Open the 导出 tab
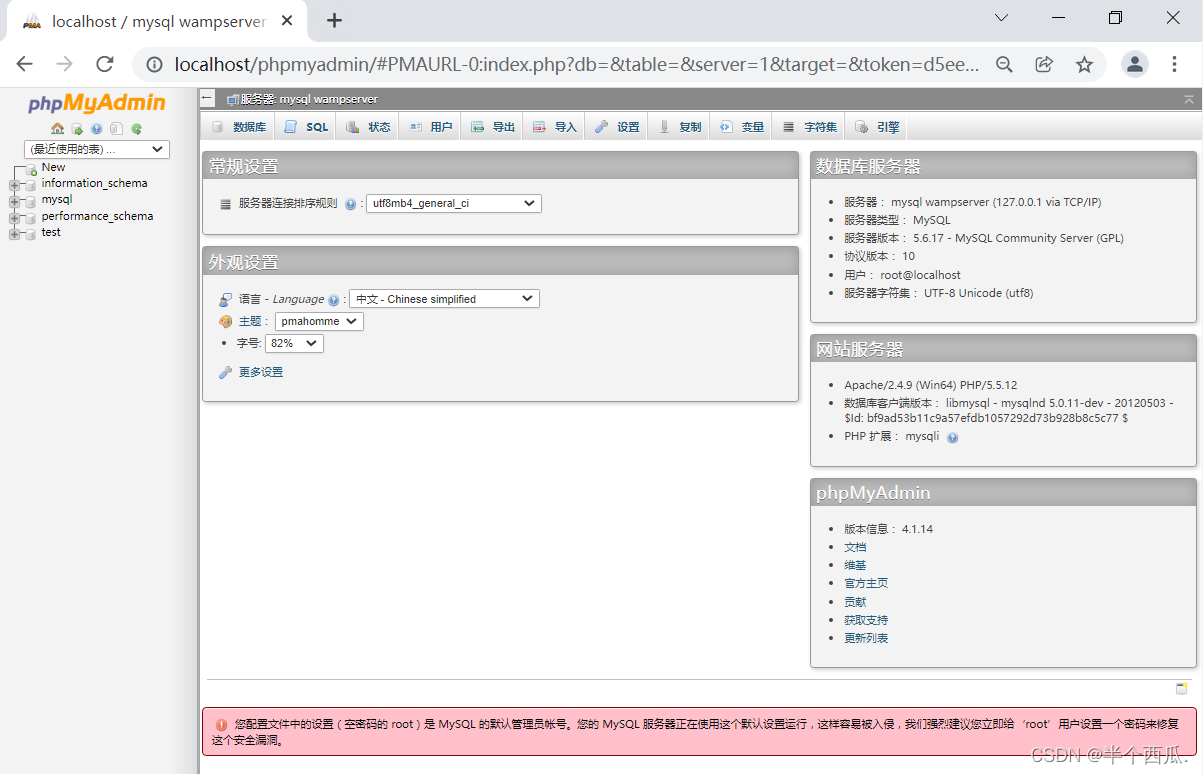The width and height of the screenshot is (1203, 774). click(492, 127)
